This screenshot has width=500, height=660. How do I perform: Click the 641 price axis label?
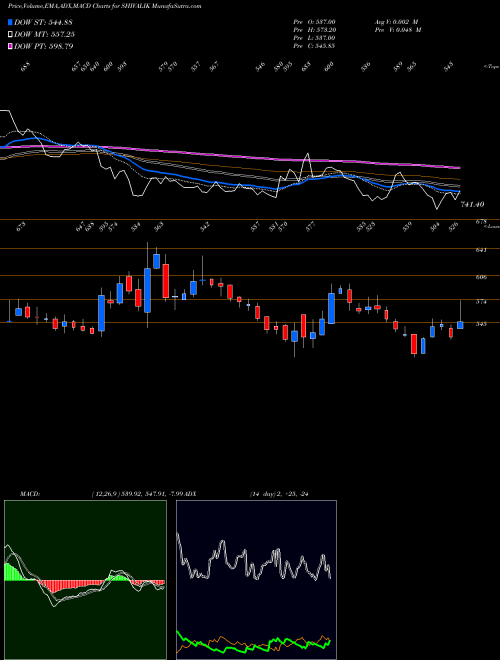[481, 250]
